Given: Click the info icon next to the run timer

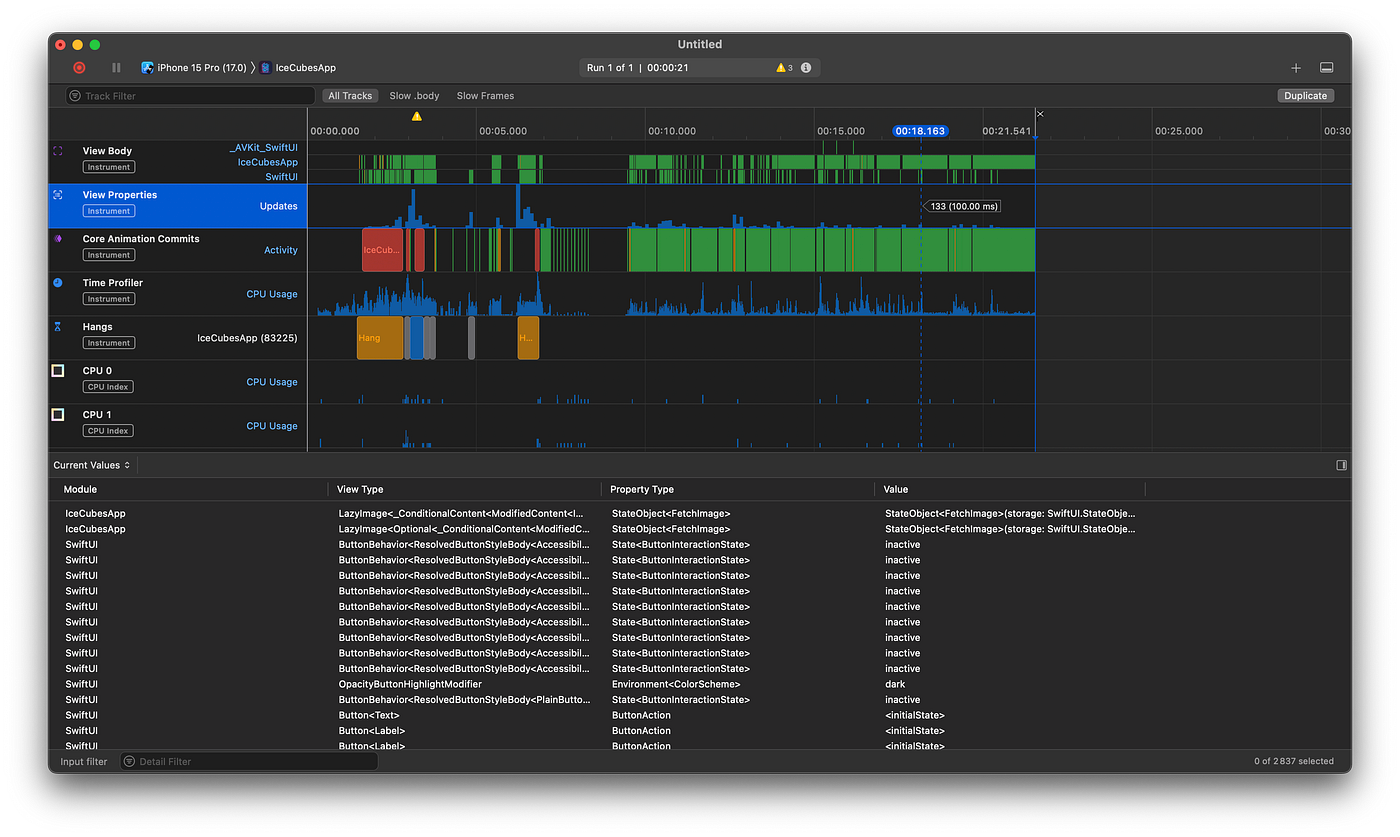Looking at the screenshot, I should (805, 67).
